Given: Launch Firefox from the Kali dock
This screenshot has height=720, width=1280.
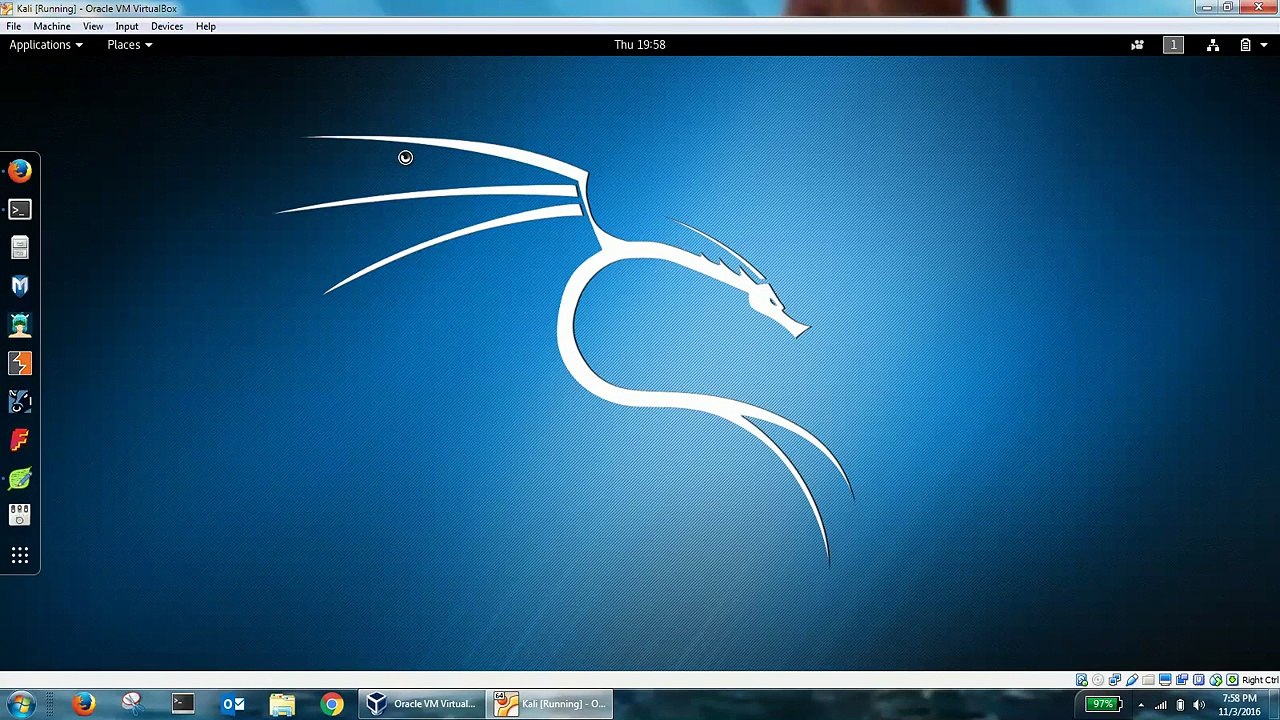Looking at the screenshot, I should tap(20, 171).
